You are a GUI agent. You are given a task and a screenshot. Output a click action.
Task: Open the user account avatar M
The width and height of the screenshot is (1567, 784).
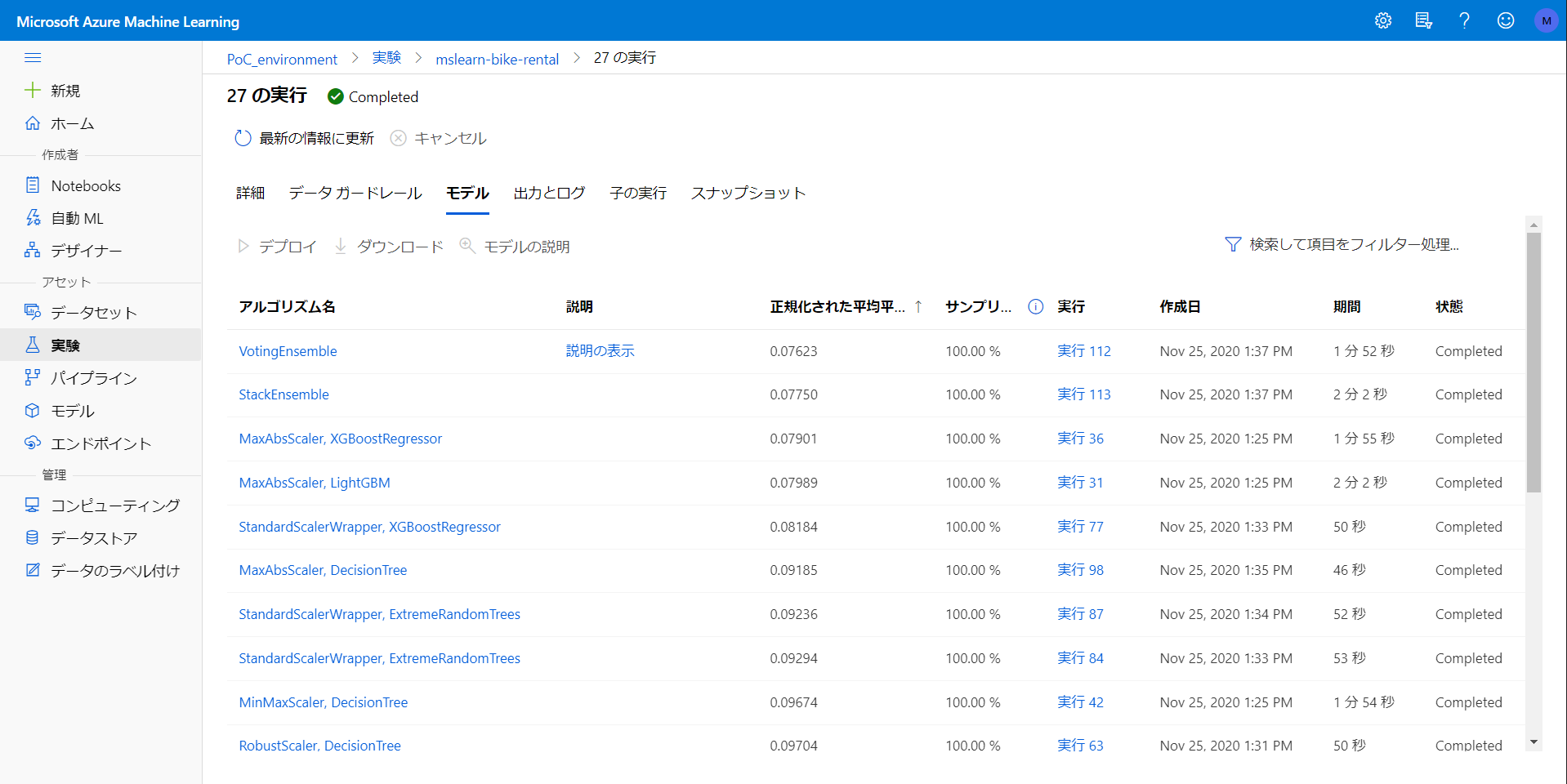(1546, 20)
